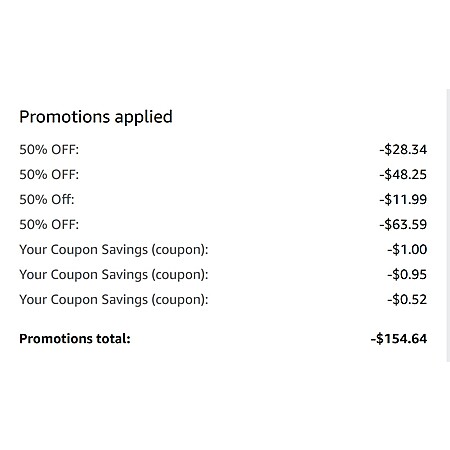Click the Promotions total label
The width and height of the screenshot is (450, 450).
[x=75, y=339]
